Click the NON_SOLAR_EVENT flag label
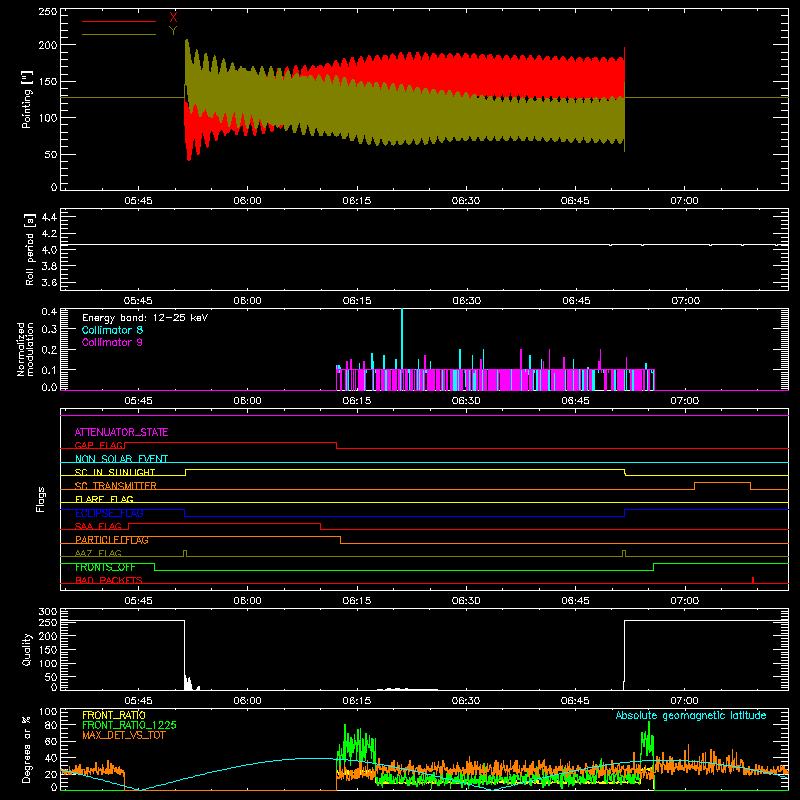Screen dimensions: 800x800 (121, 459)
